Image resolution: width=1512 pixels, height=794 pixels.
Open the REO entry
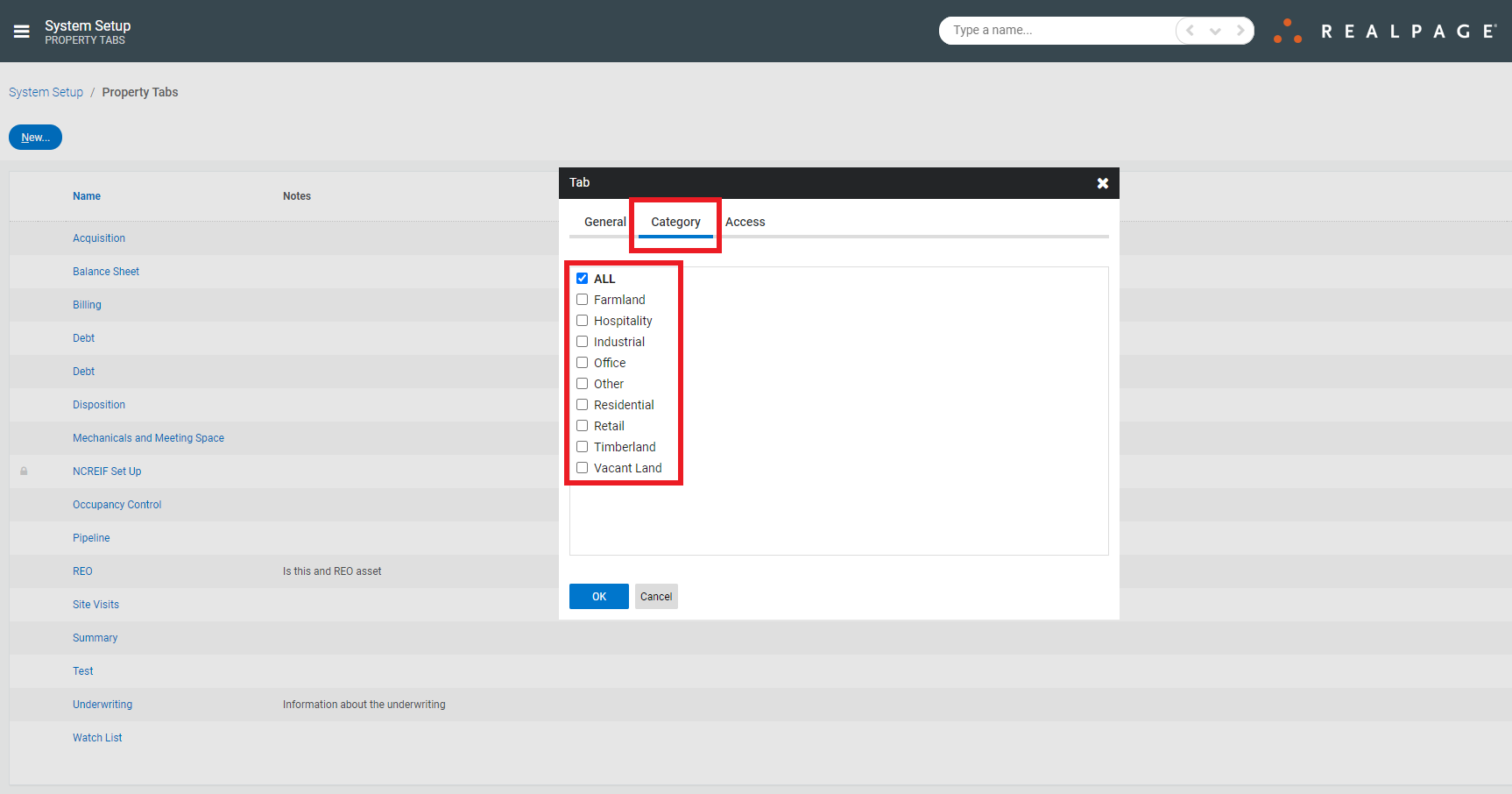tap(82, 571)
